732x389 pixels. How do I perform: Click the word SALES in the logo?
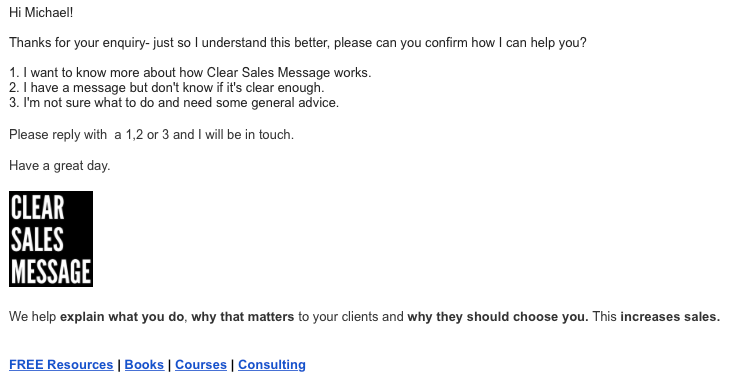tap(37, 240)
